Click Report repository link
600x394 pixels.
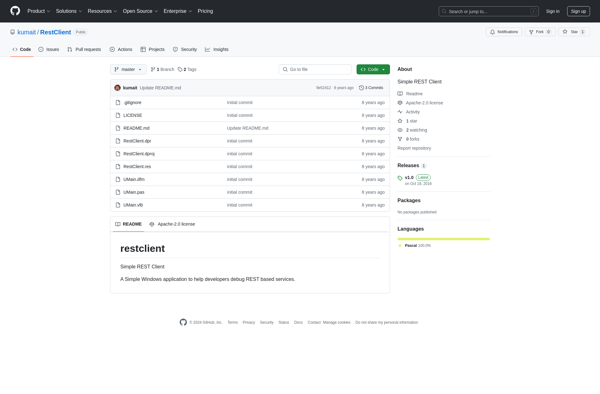[414, 148]
